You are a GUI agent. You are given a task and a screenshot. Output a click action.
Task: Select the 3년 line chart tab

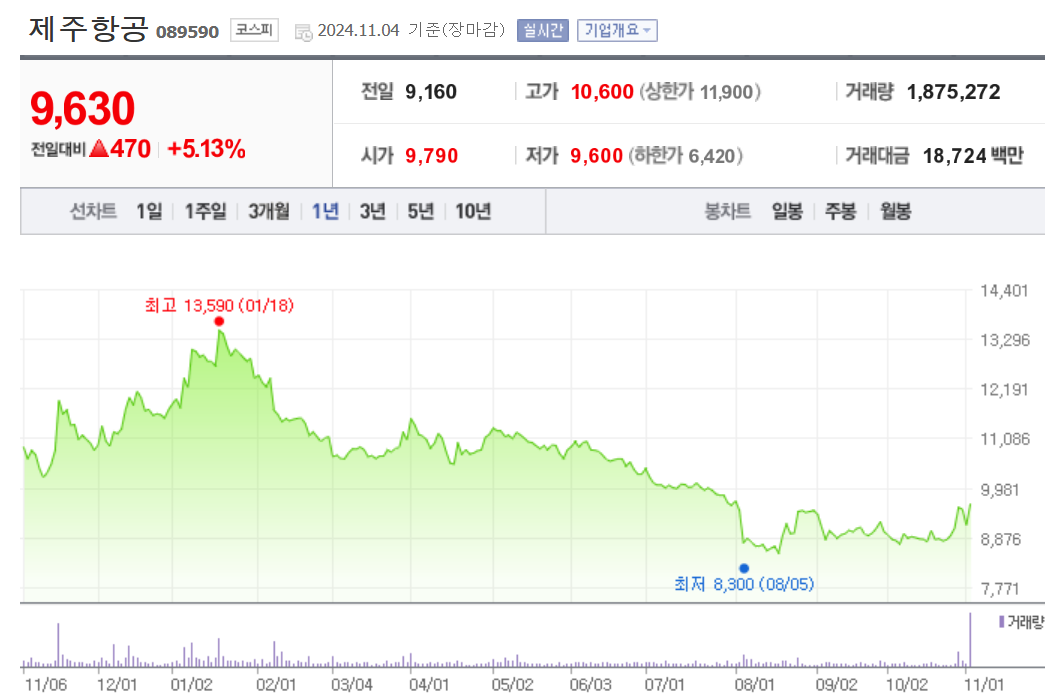point(373,211)
